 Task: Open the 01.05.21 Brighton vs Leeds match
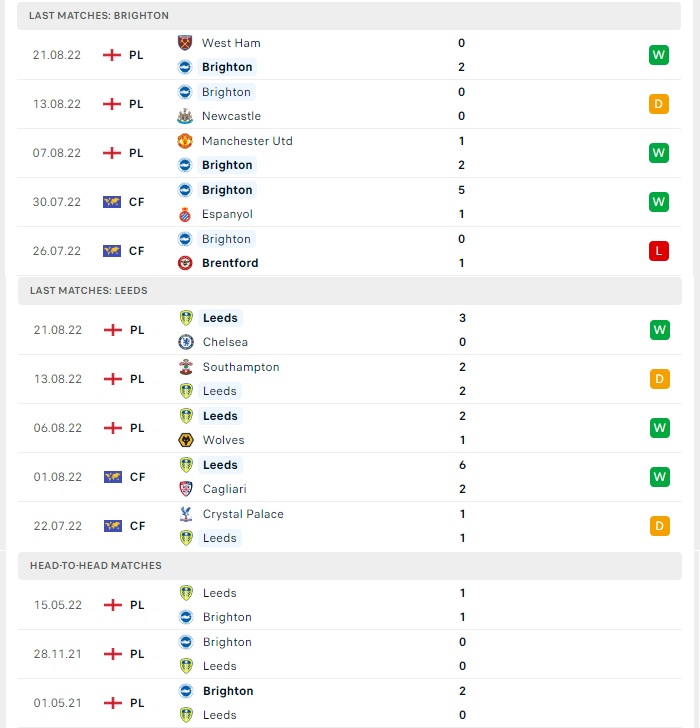click(350, 703)
